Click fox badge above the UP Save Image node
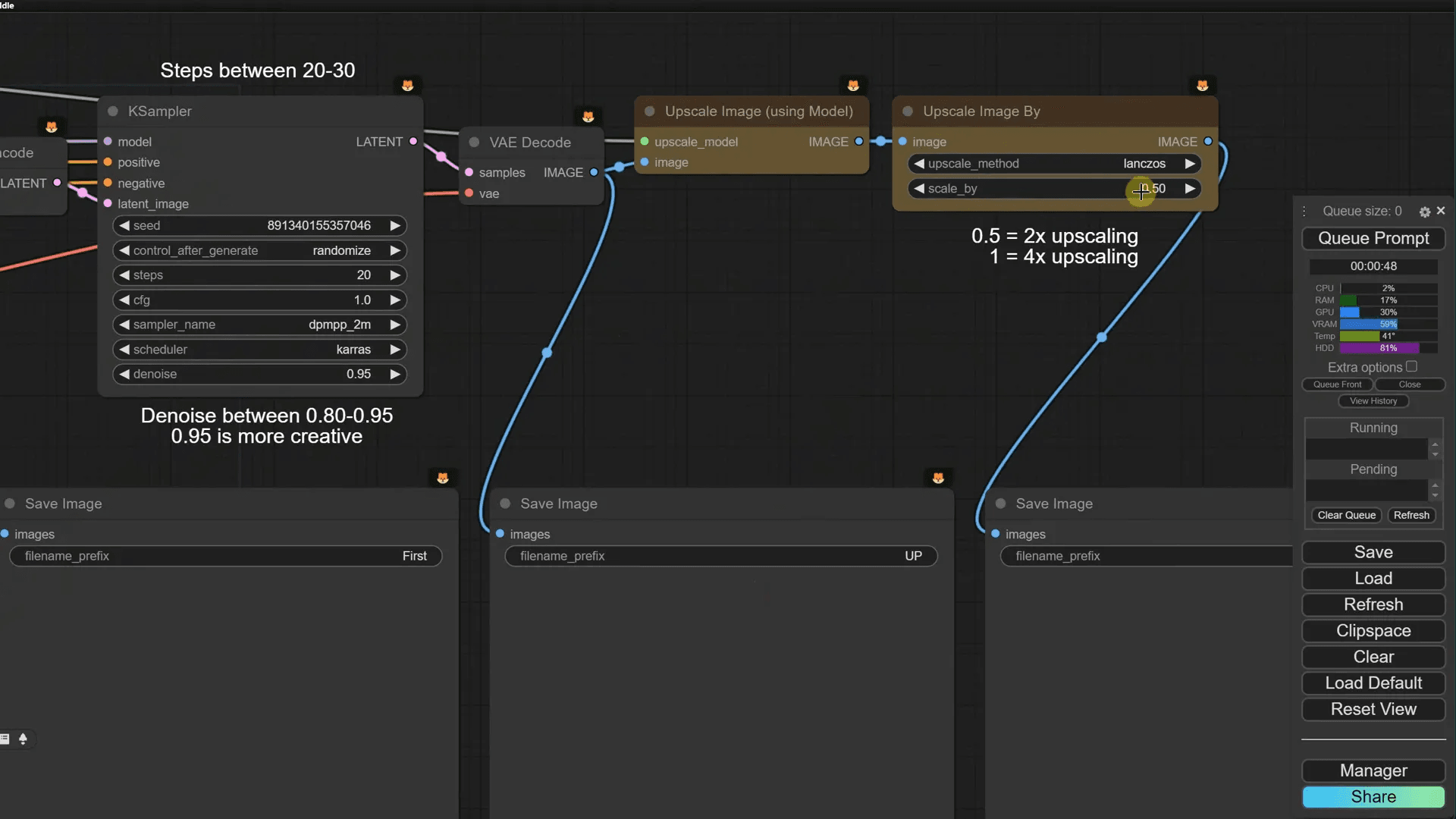Viewport: 1456px width, 819px height. (x=938, y=478)
